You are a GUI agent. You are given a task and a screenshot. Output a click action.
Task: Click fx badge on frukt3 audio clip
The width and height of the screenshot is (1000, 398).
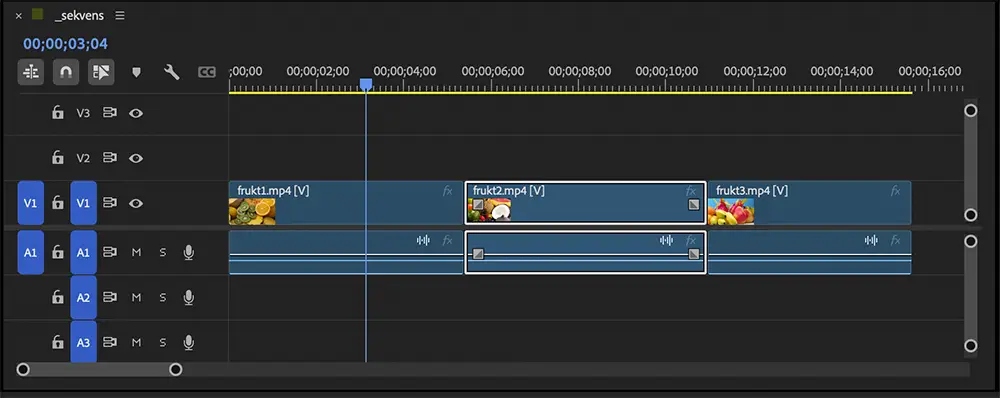895,240
